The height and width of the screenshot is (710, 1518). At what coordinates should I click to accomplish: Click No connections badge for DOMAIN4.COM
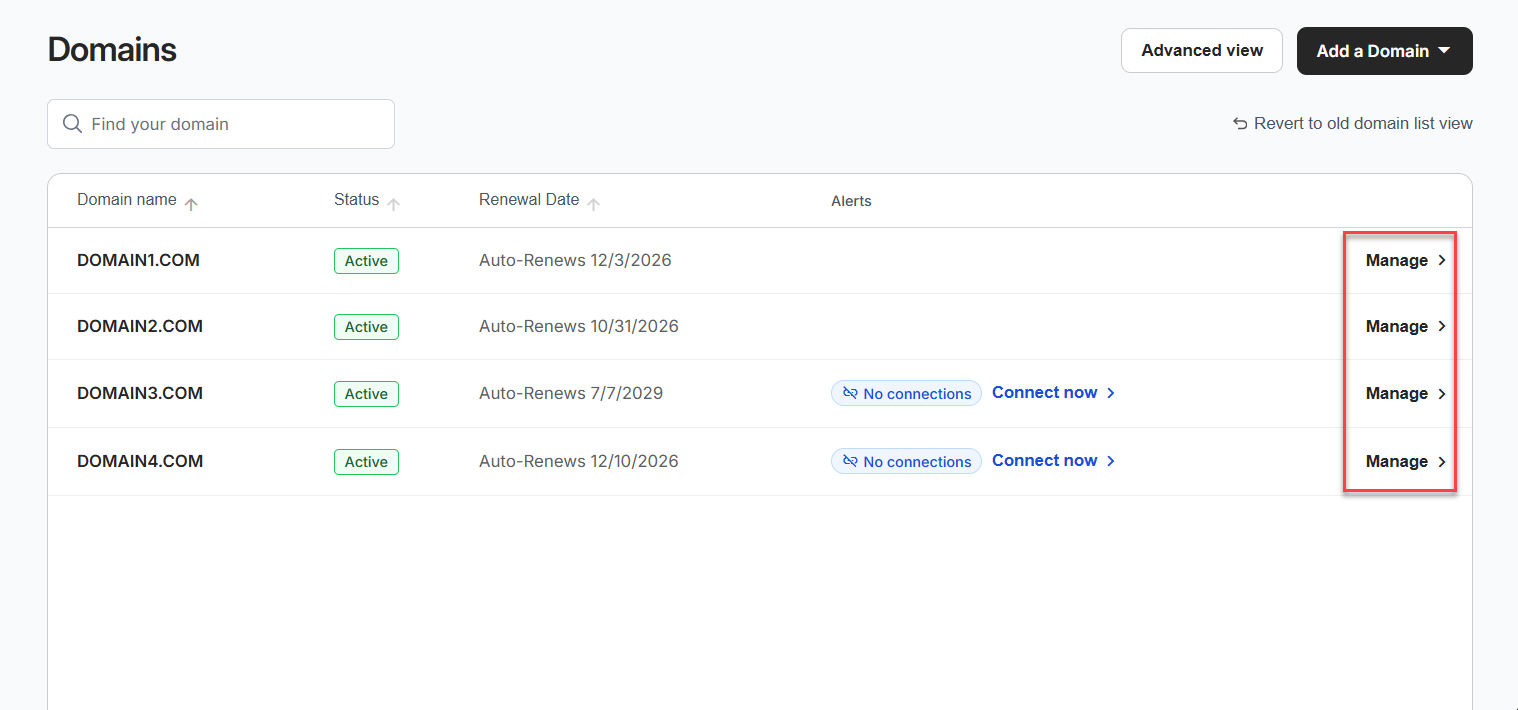(906, 461)
